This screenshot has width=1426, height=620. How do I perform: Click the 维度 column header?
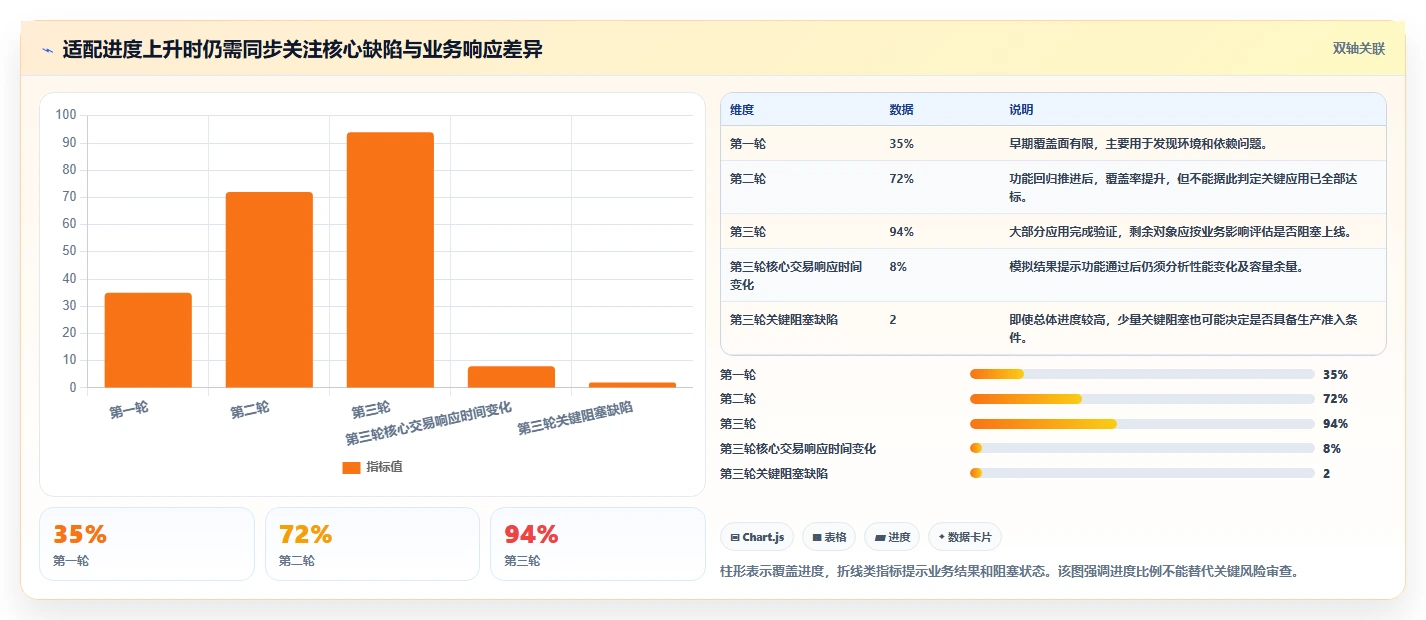point(742,109)
